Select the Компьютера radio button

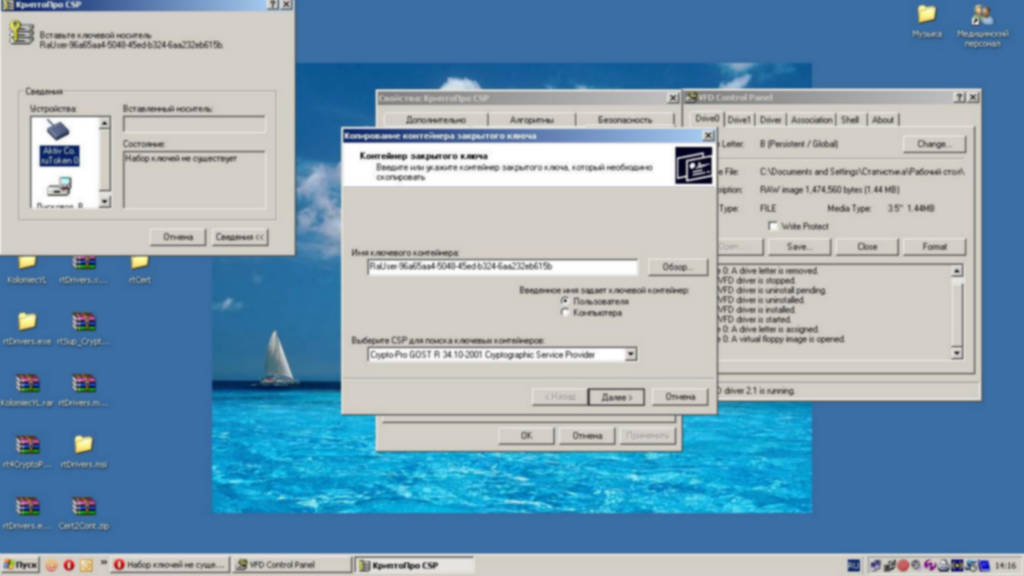pos(566,313)
